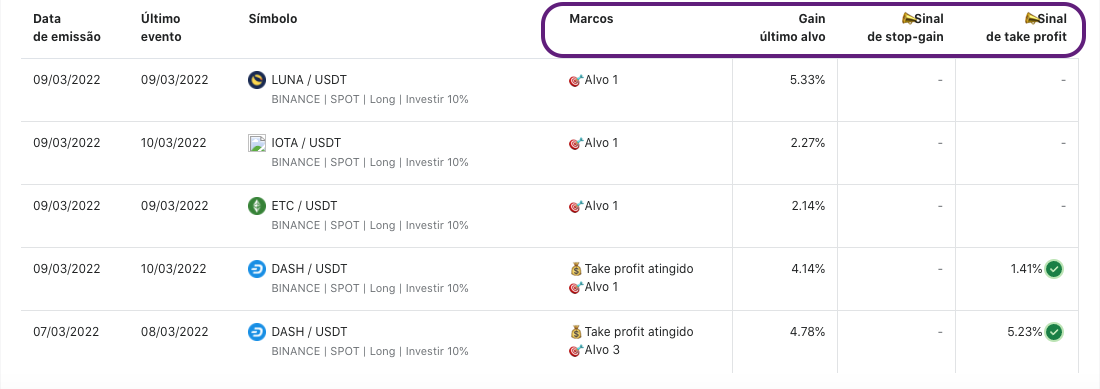
Task: Click the broken IOTA coin image
Action: (x=257, y=143)
